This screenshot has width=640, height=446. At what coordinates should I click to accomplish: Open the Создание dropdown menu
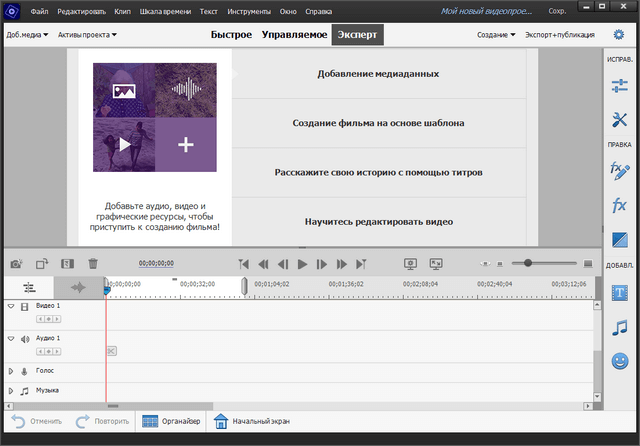click(496, 35)
